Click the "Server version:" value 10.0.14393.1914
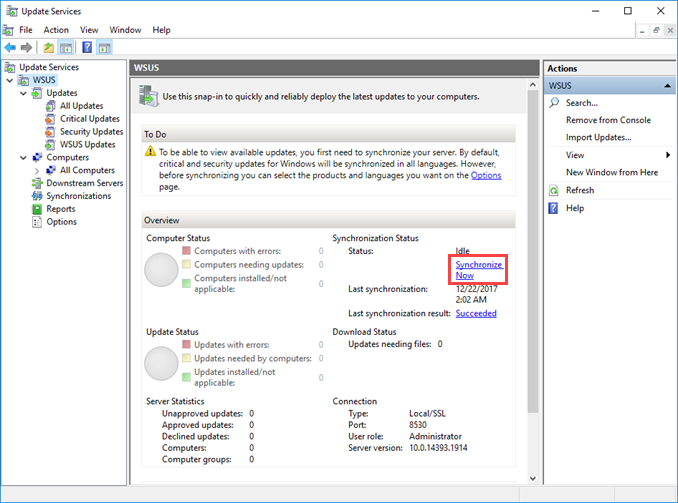The height and width of the screenshot is (503, 678). (x=438, y=448)
